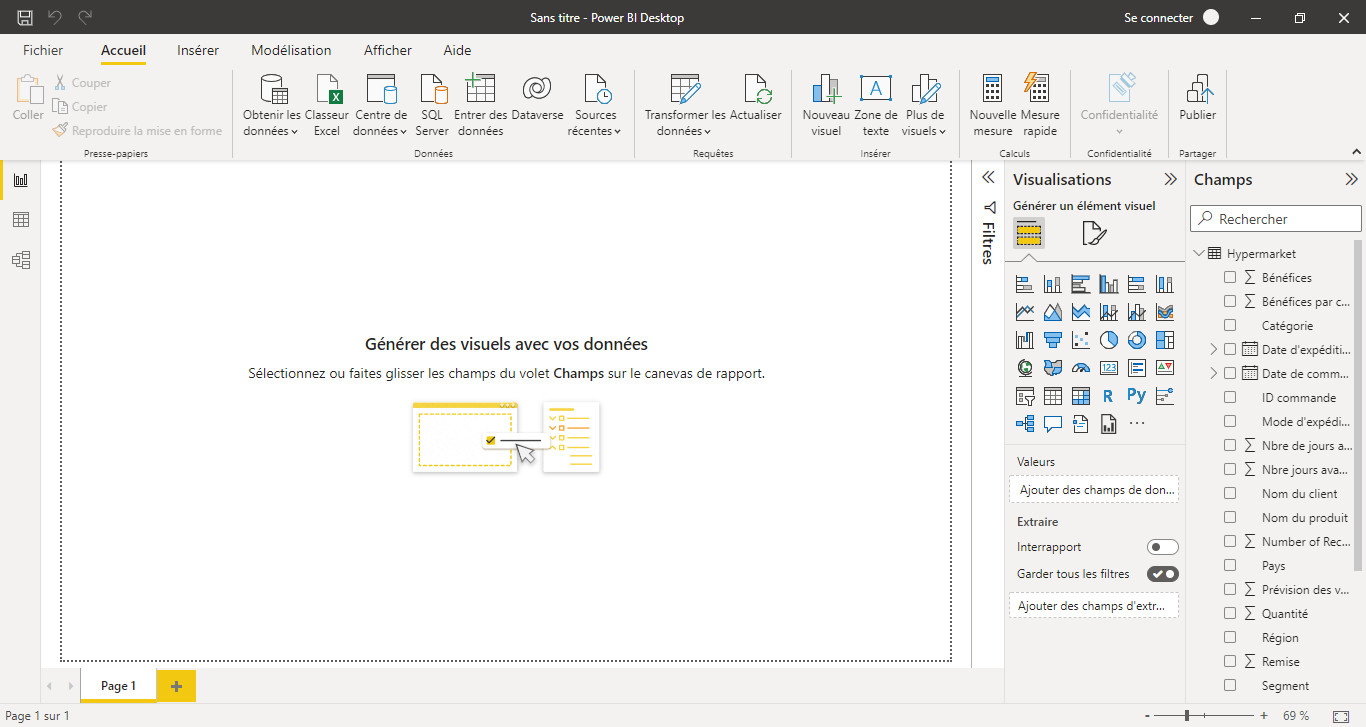Screen dimensions: 1366x727
Task: Select the clustered column chart visual
Action: 1108,285
